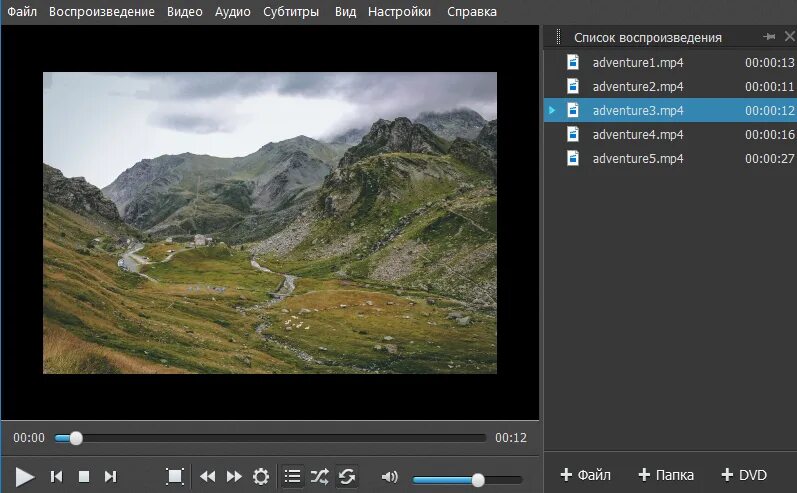This screenshot has height=493, width=797.
Task: Add a folder with + Папка button
Action: coord(666,475)
